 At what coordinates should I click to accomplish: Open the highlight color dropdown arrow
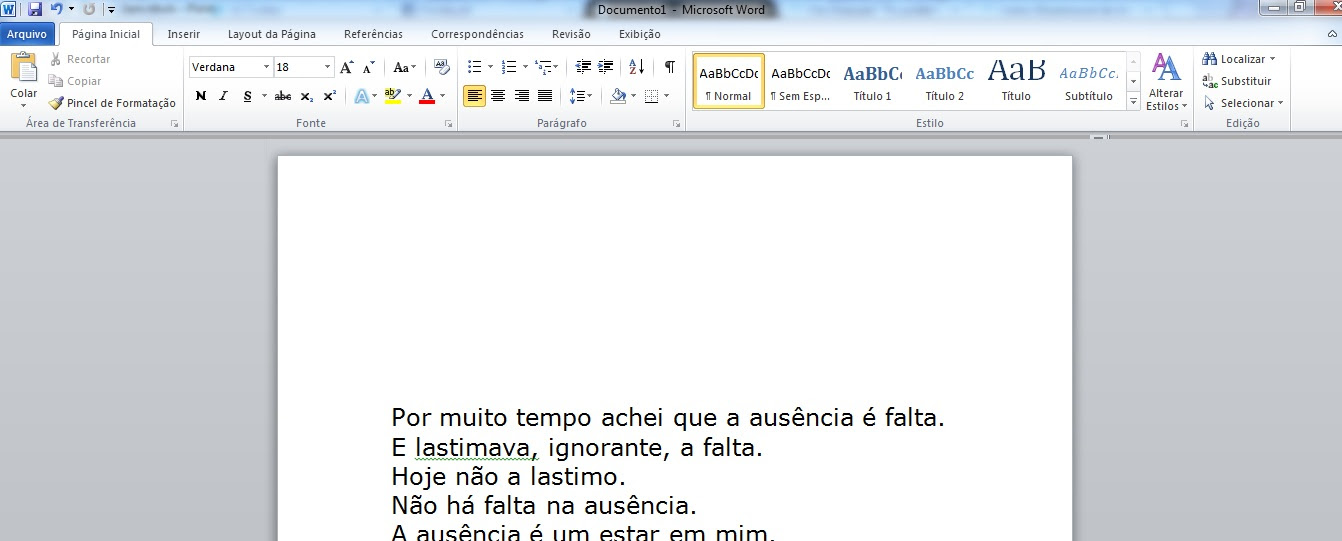(409, 96)
